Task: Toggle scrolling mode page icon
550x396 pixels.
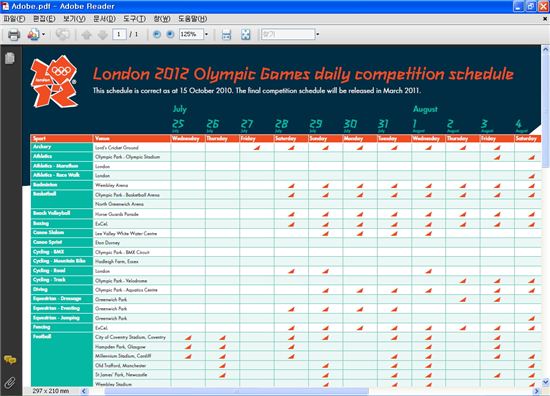Action: click(226, 35)
